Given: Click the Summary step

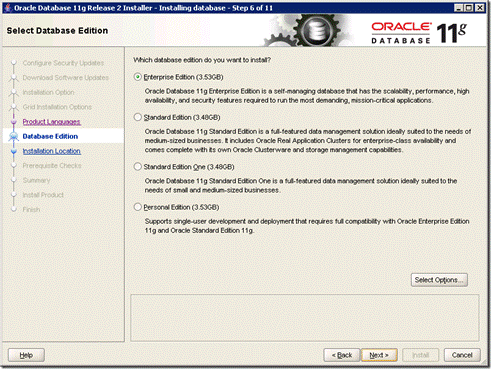Looking at the screenshot, I should point(36,180).
